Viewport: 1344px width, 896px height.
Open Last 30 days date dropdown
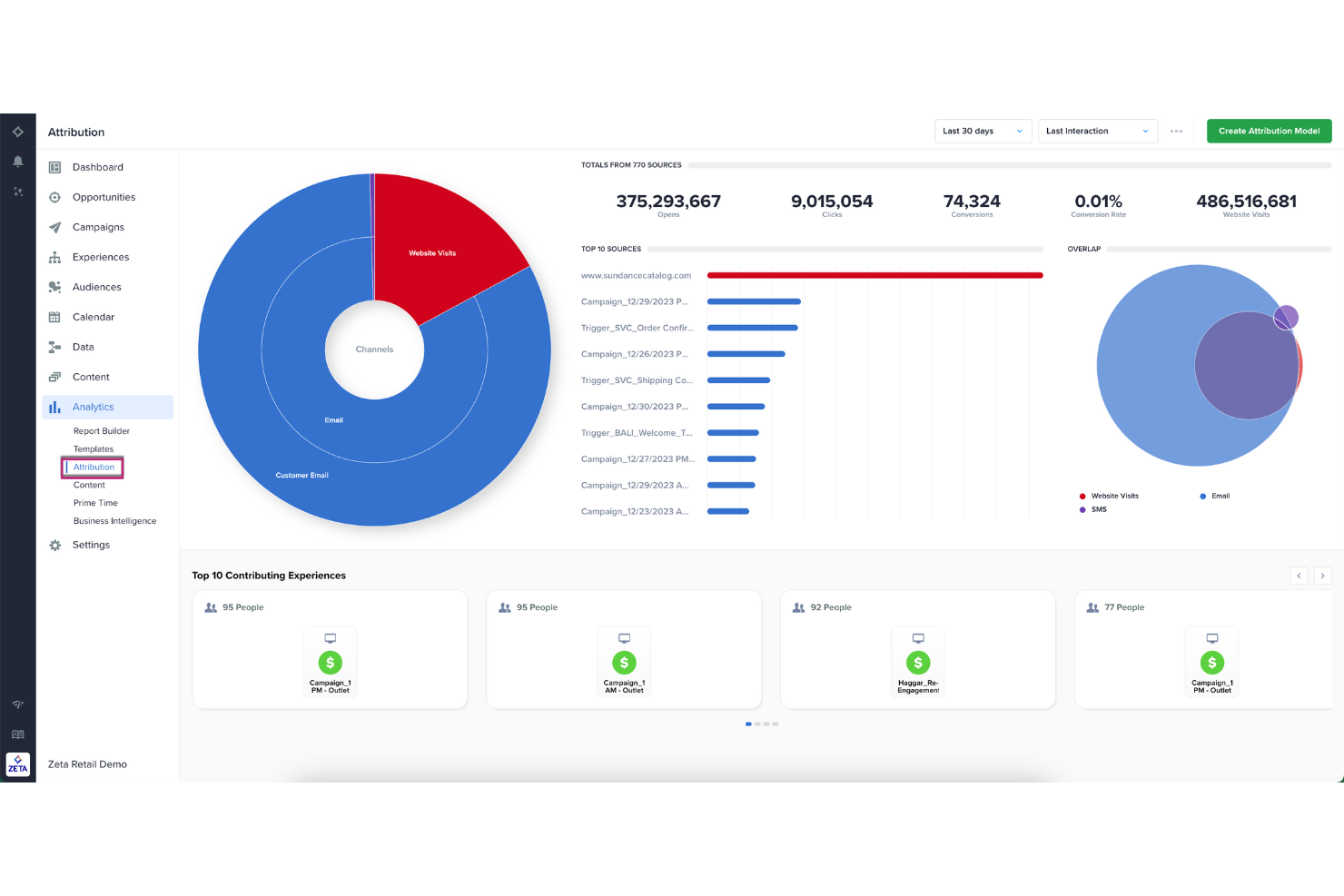[x=983, y=132]
